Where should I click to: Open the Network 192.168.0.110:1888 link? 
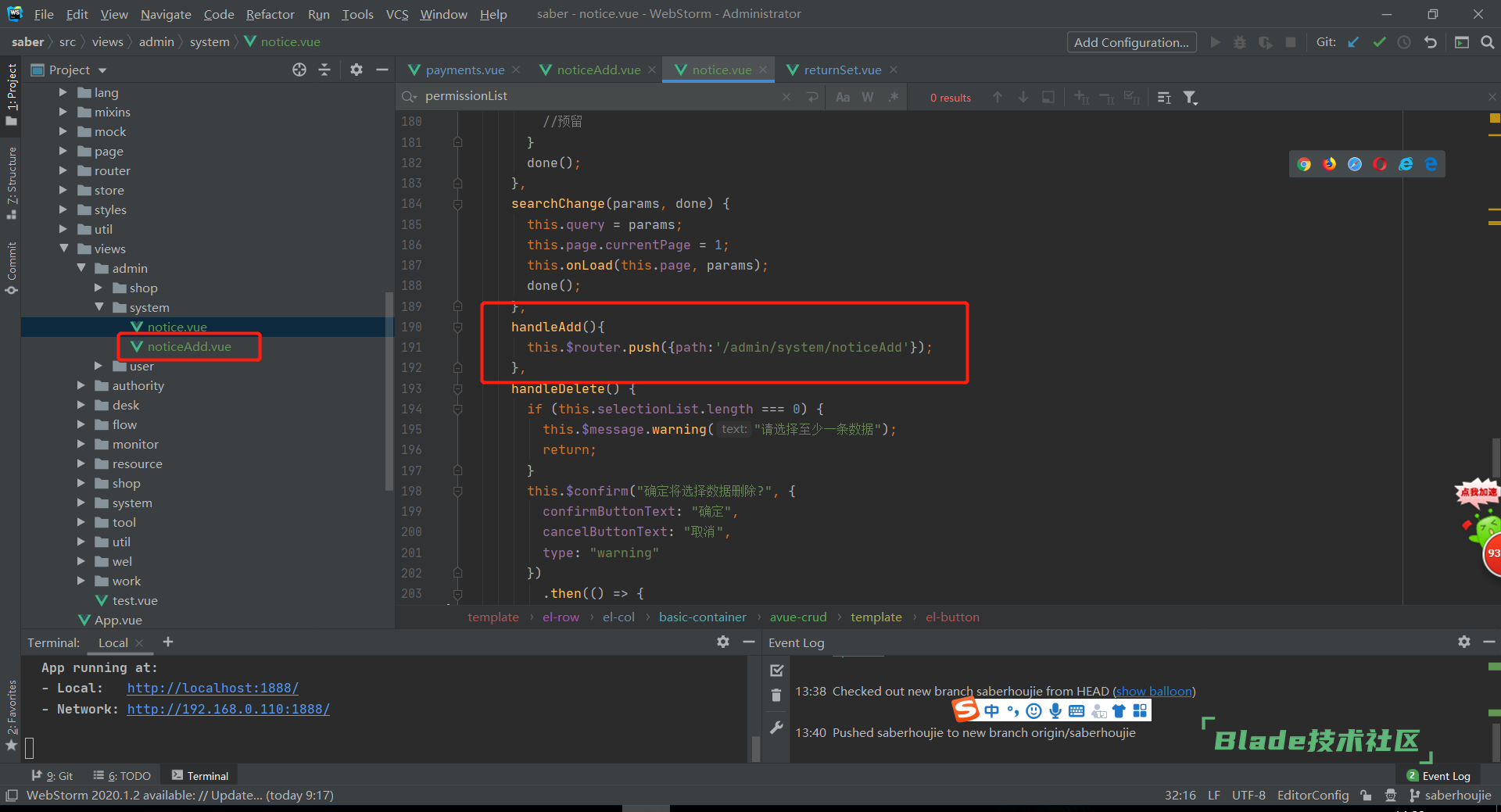click(228, 709)
